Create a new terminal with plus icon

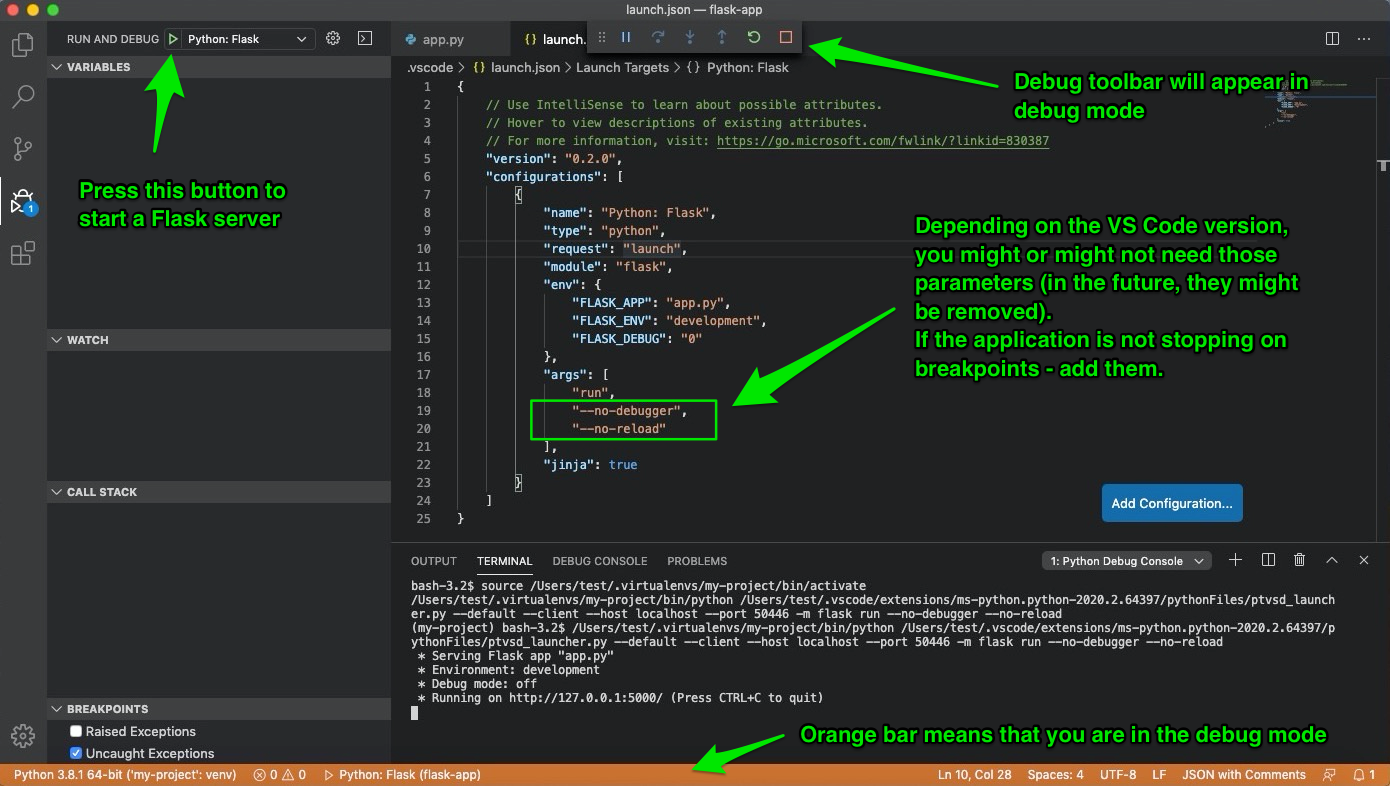pyautogui.click(x=1235, y=560)
